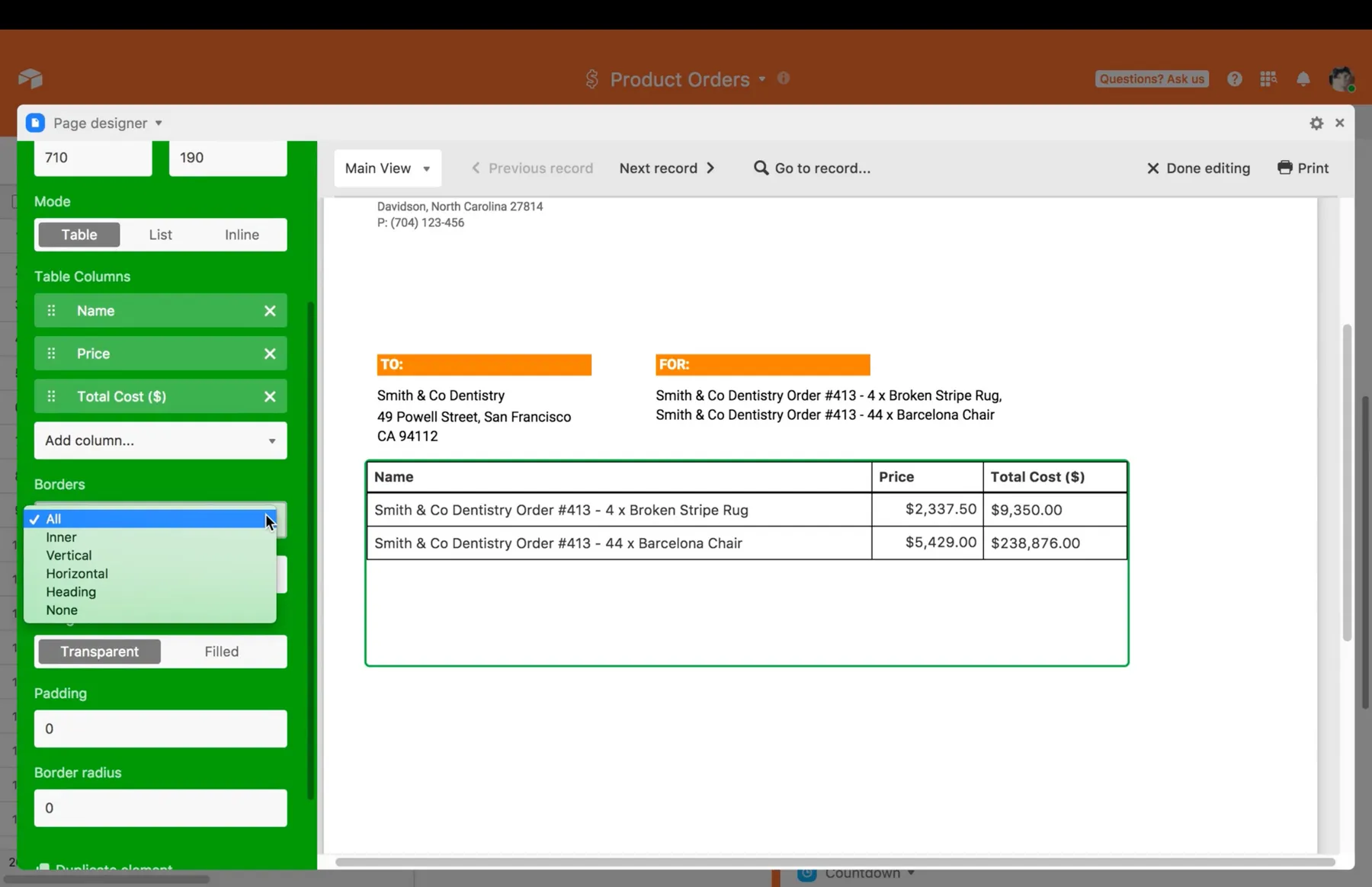Viewport: 1372px width, 887px height.
Task: Remove the Total Cost ($) column
Action: (x=270, y=396)
